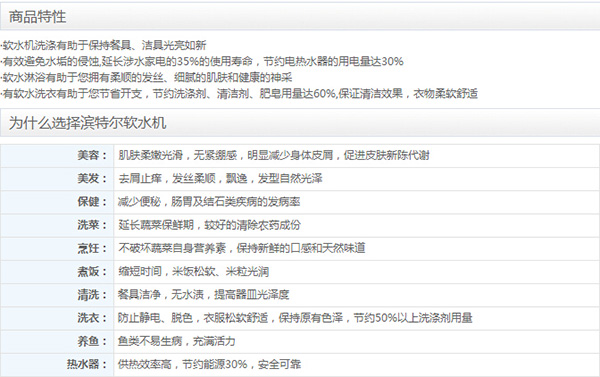Select the text 供热效率高，节约能源30%
The image size is (600, 377).
[x=183, y=364]
